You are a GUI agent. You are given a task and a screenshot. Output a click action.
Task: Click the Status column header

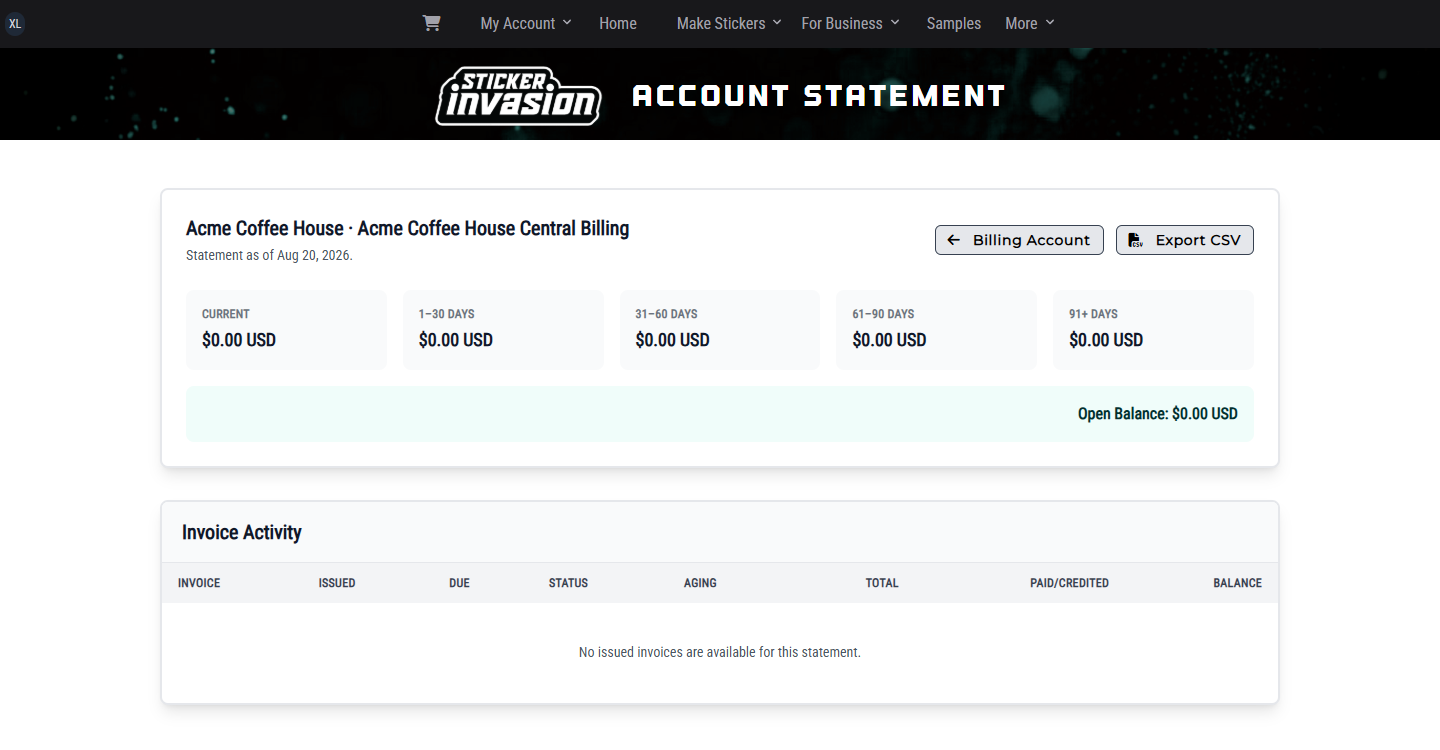pyautogui.click(x=568, y=583)
